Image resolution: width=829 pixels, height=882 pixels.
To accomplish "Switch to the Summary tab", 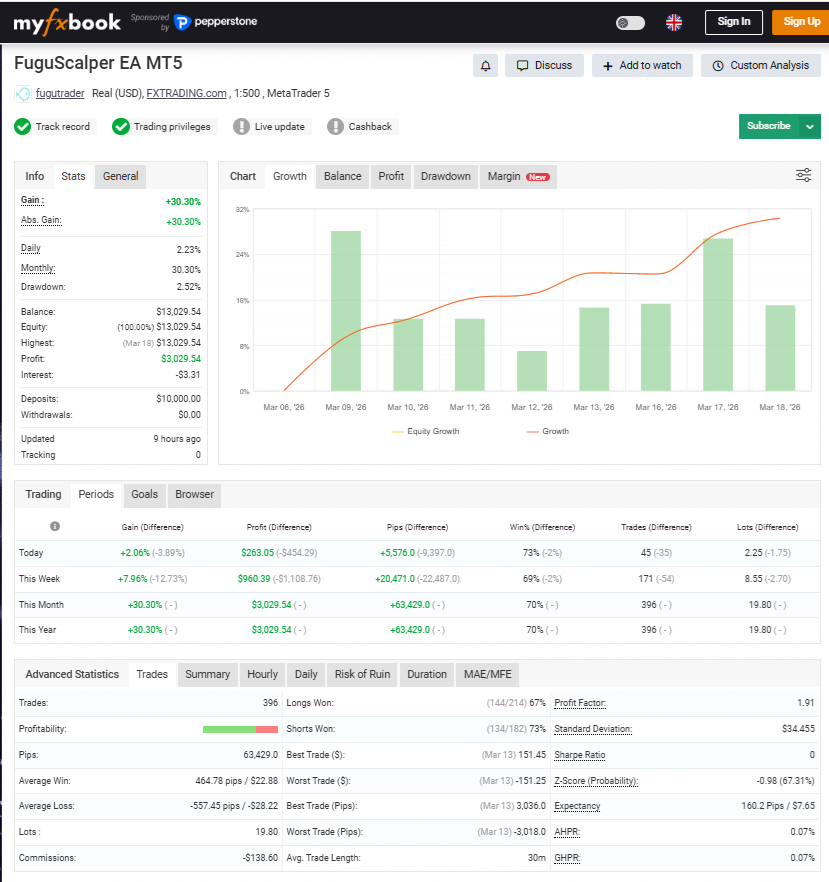I will [x=208, y=674].
